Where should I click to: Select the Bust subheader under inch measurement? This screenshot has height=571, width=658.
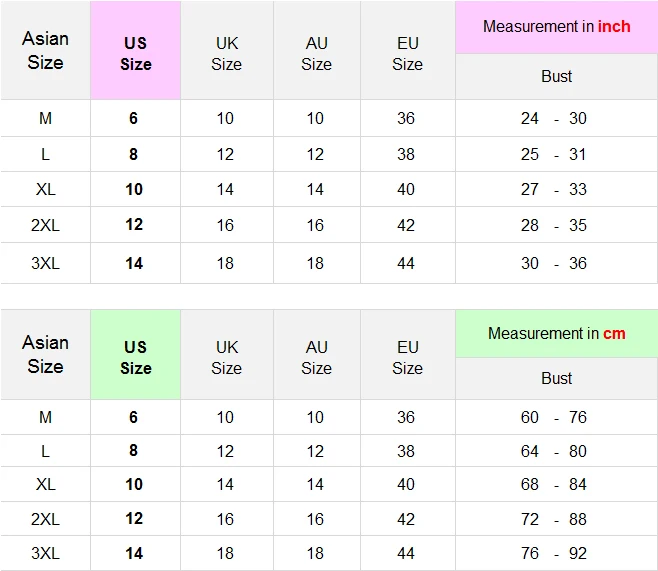pyautogui.click(x=556, y=76)
